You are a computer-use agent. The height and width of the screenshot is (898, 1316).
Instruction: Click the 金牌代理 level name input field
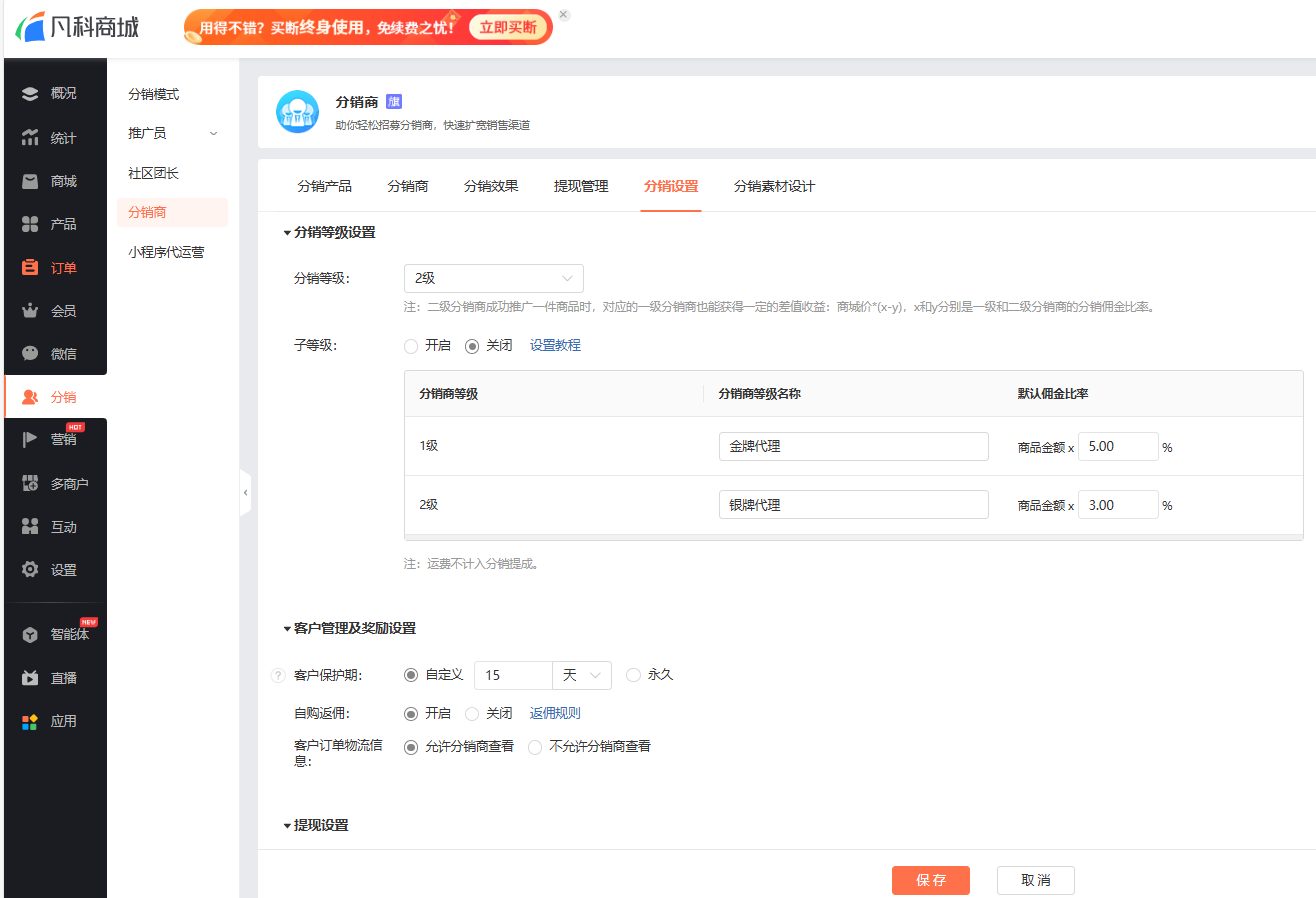tap(853, 447)
